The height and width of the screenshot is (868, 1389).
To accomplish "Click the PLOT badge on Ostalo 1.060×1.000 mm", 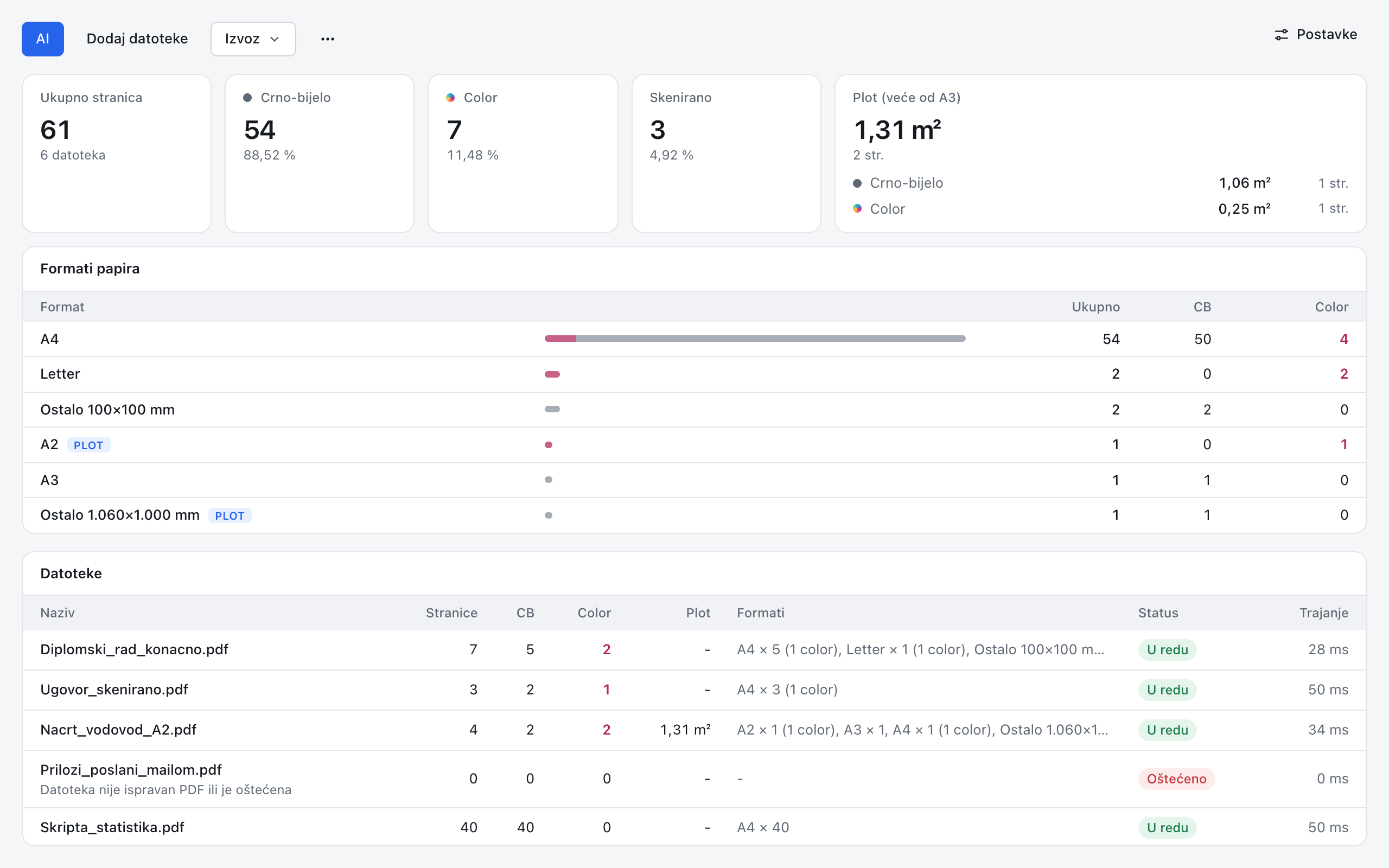I will pos(230,515).
